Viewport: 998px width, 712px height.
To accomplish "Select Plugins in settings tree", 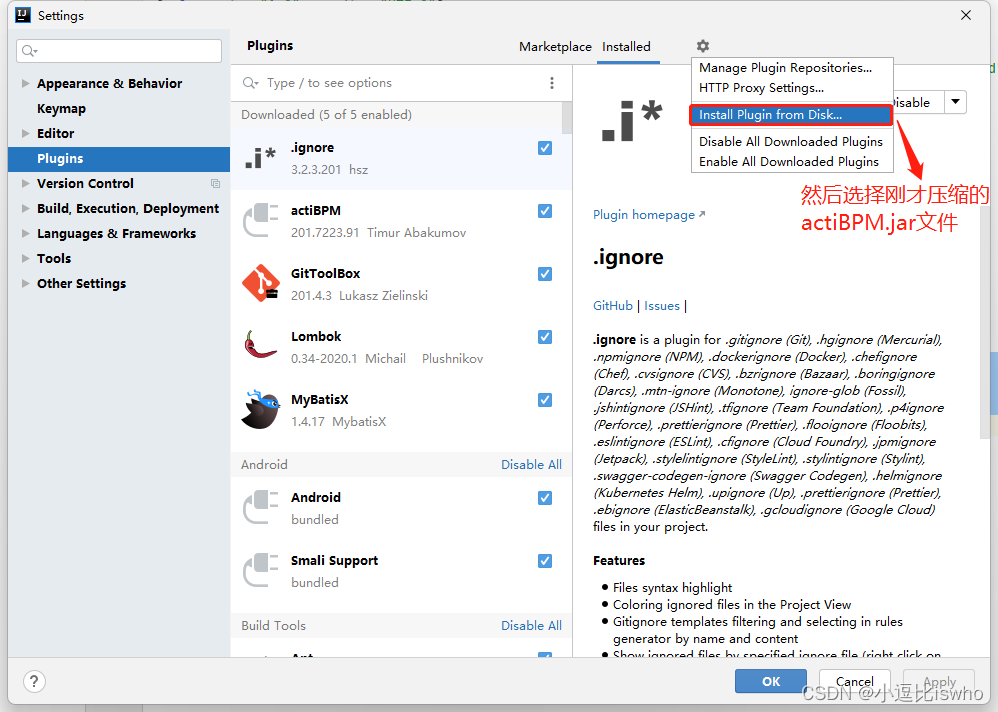I will click(x=119, y=158).
